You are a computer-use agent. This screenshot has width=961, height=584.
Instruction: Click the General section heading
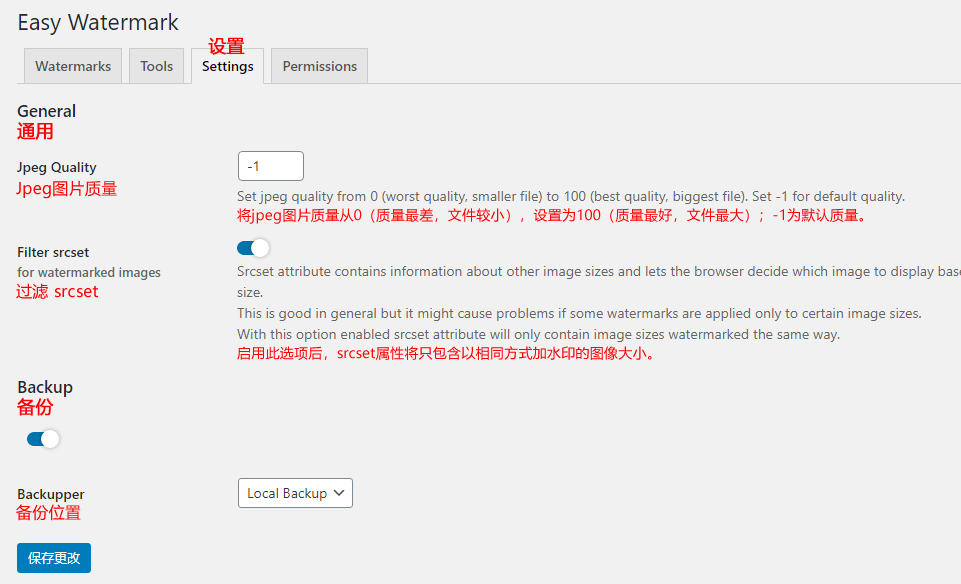[x=47, y=111]
